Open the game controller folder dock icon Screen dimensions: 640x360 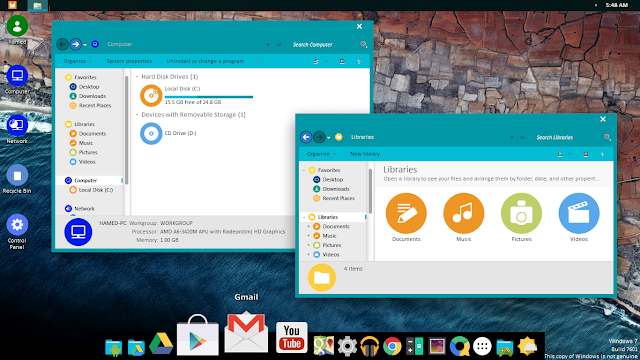click(505, 347)
